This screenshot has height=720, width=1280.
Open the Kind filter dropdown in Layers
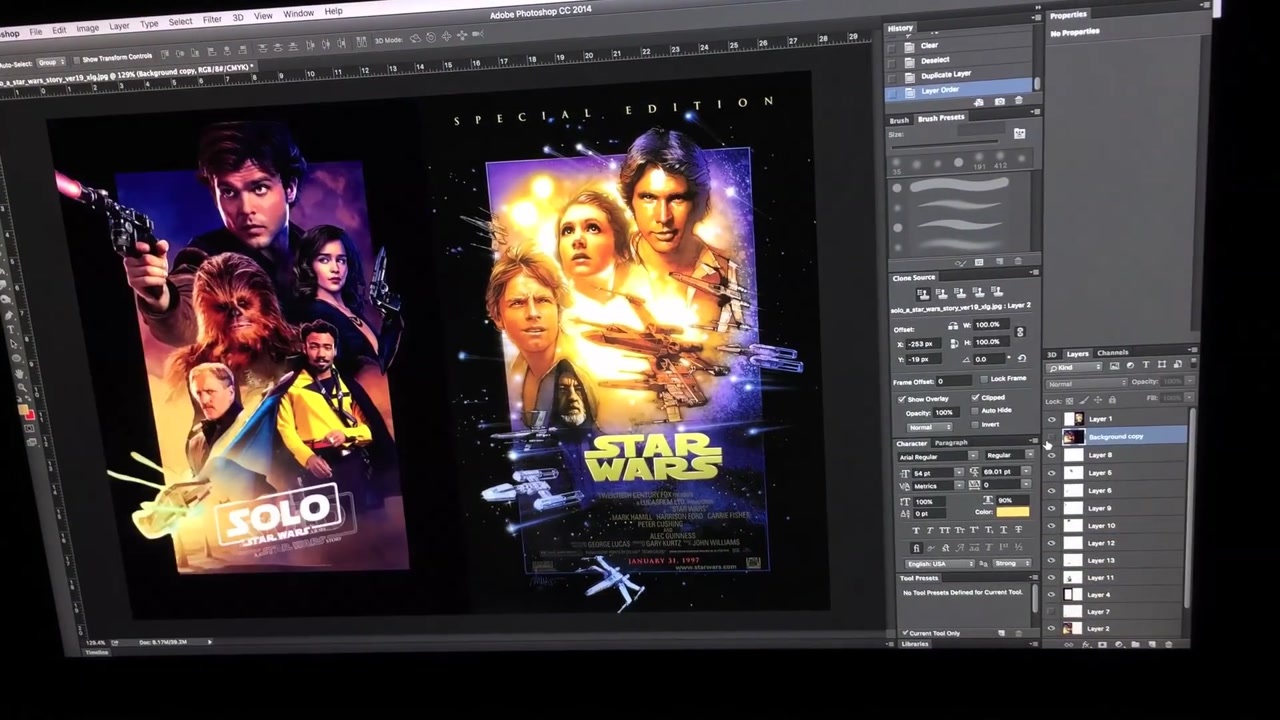click(1074, 367)
